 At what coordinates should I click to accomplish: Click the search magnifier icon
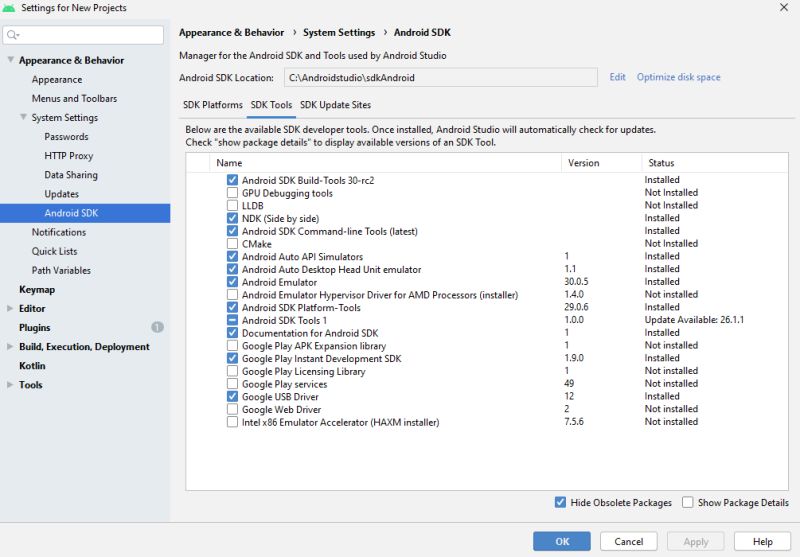coord(12,35)
